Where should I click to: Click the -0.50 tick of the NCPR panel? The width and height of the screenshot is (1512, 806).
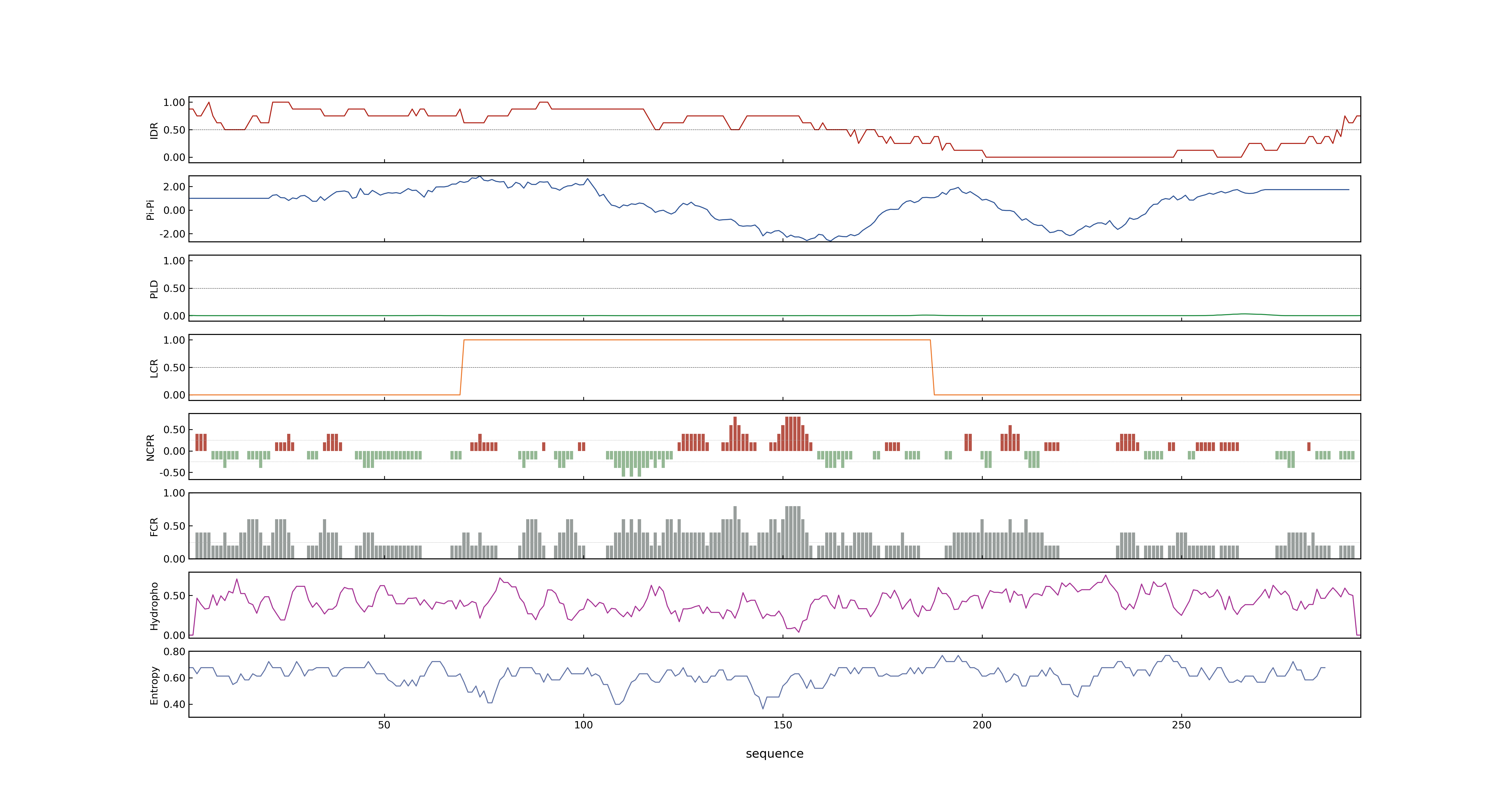click(x=172, y=473)
